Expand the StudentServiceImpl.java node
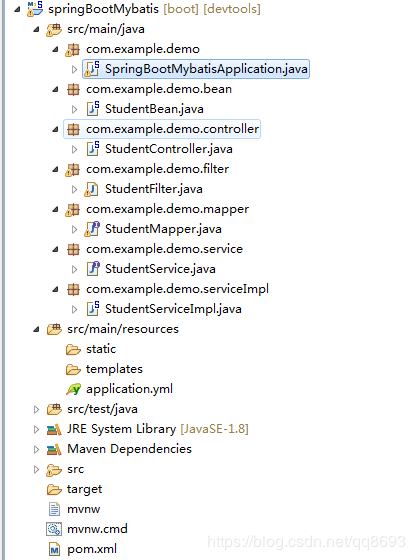Screen dimensions: 415x560 coord(74,309)
